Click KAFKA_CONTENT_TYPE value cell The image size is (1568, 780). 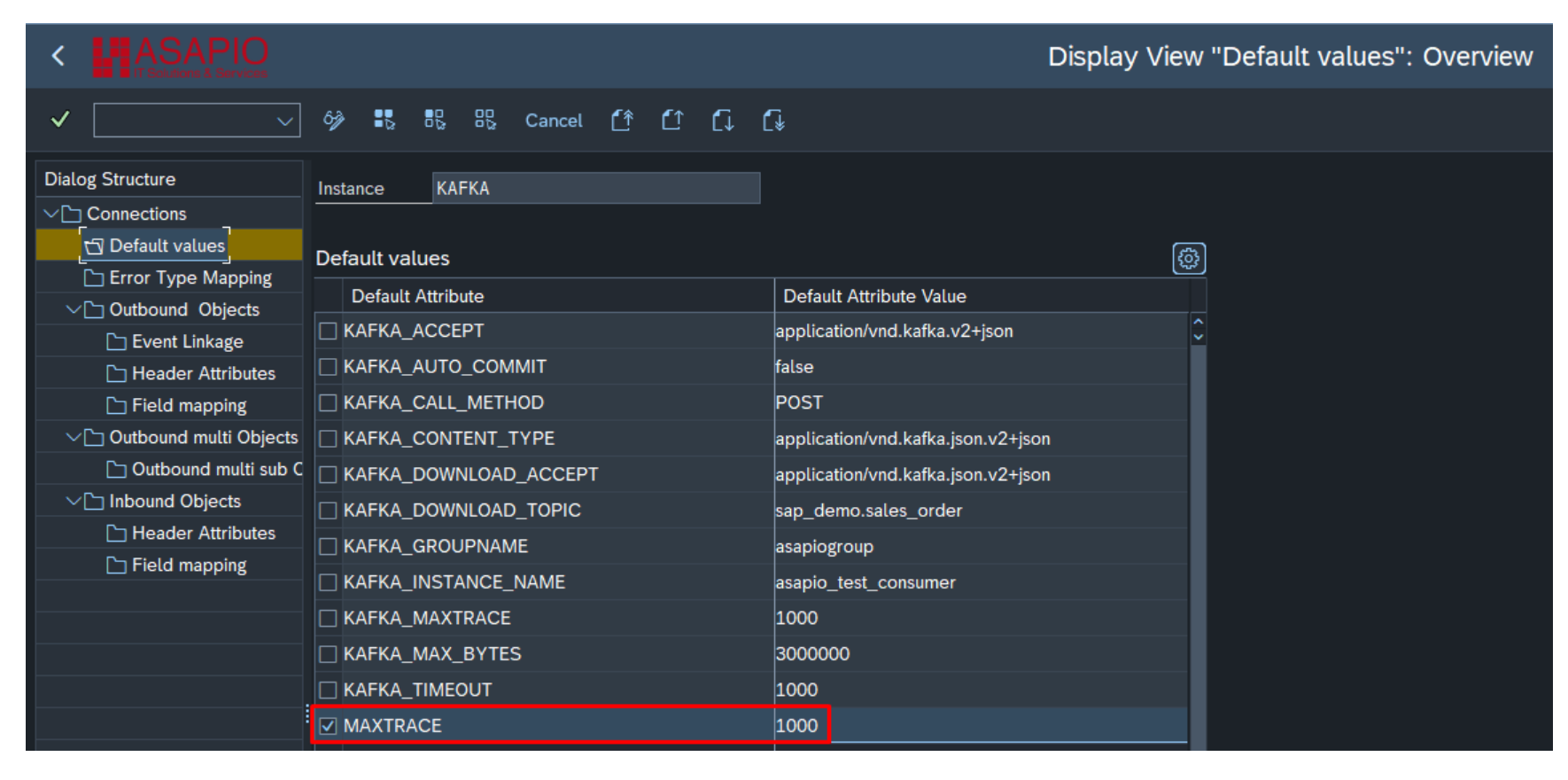pyautogui.click(x=981, y=439)
